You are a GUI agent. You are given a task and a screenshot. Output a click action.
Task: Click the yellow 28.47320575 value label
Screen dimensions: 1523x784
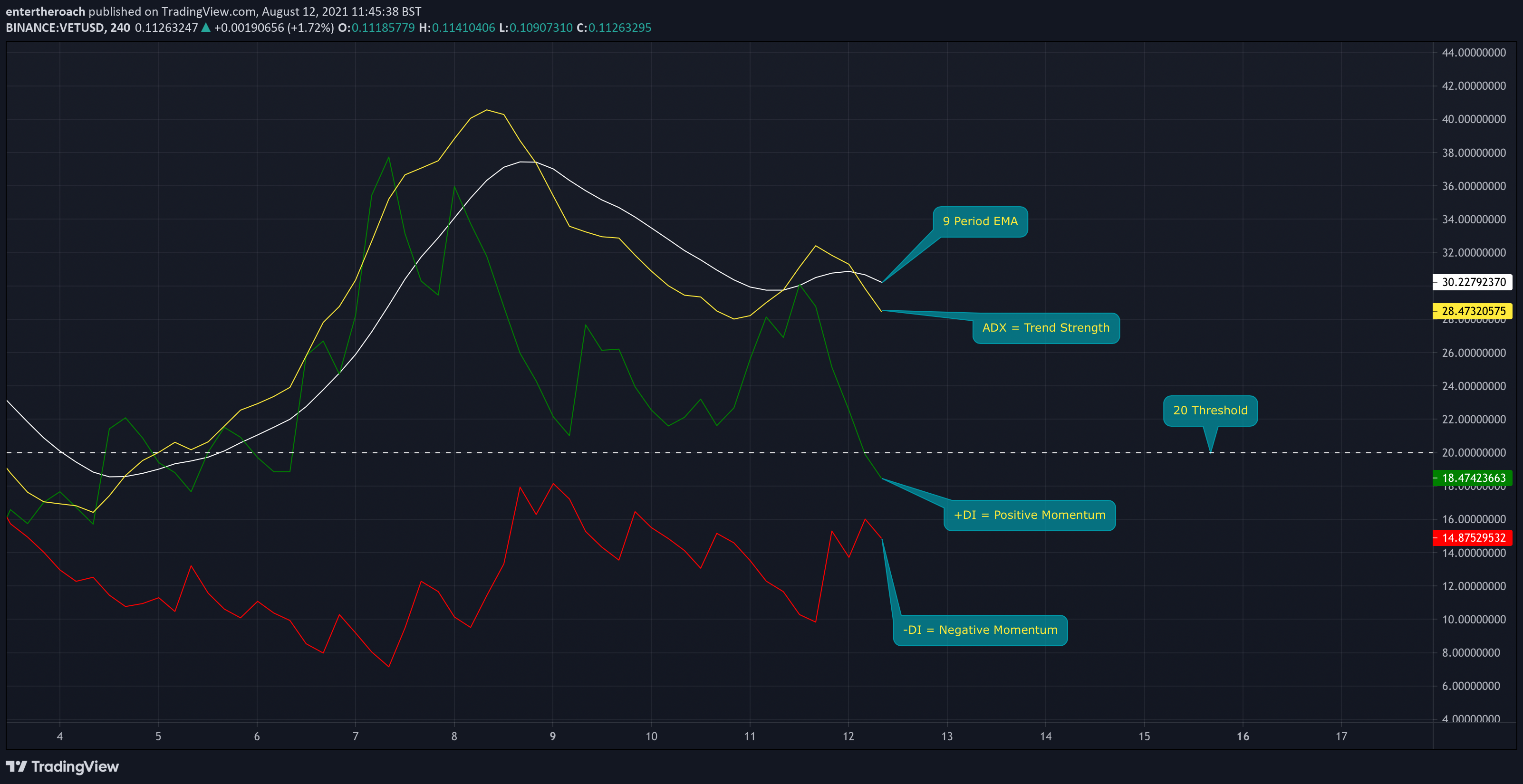tap(1473, 311)
